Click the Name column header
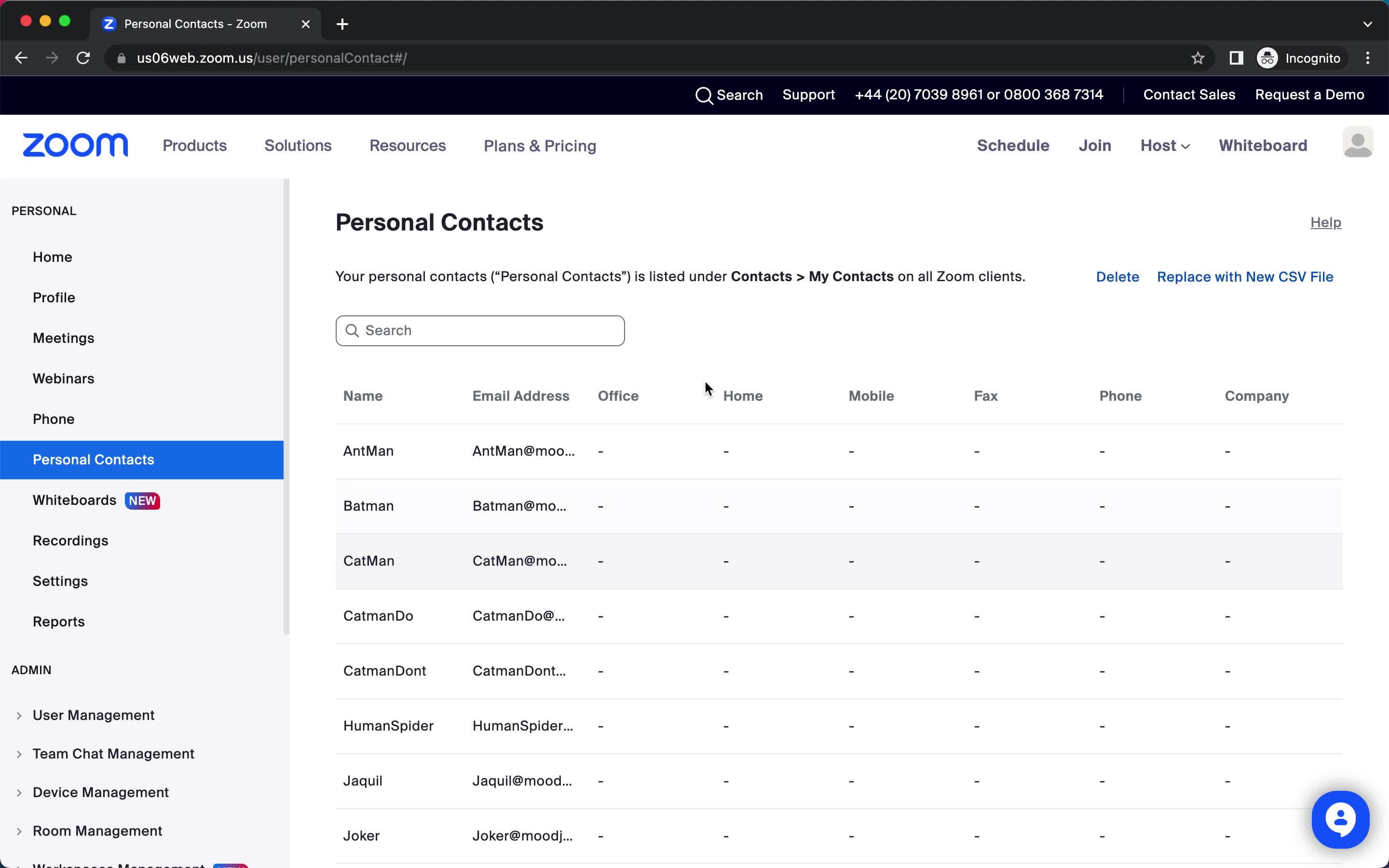Screen dimensions: 1389x868 (363, 396)
